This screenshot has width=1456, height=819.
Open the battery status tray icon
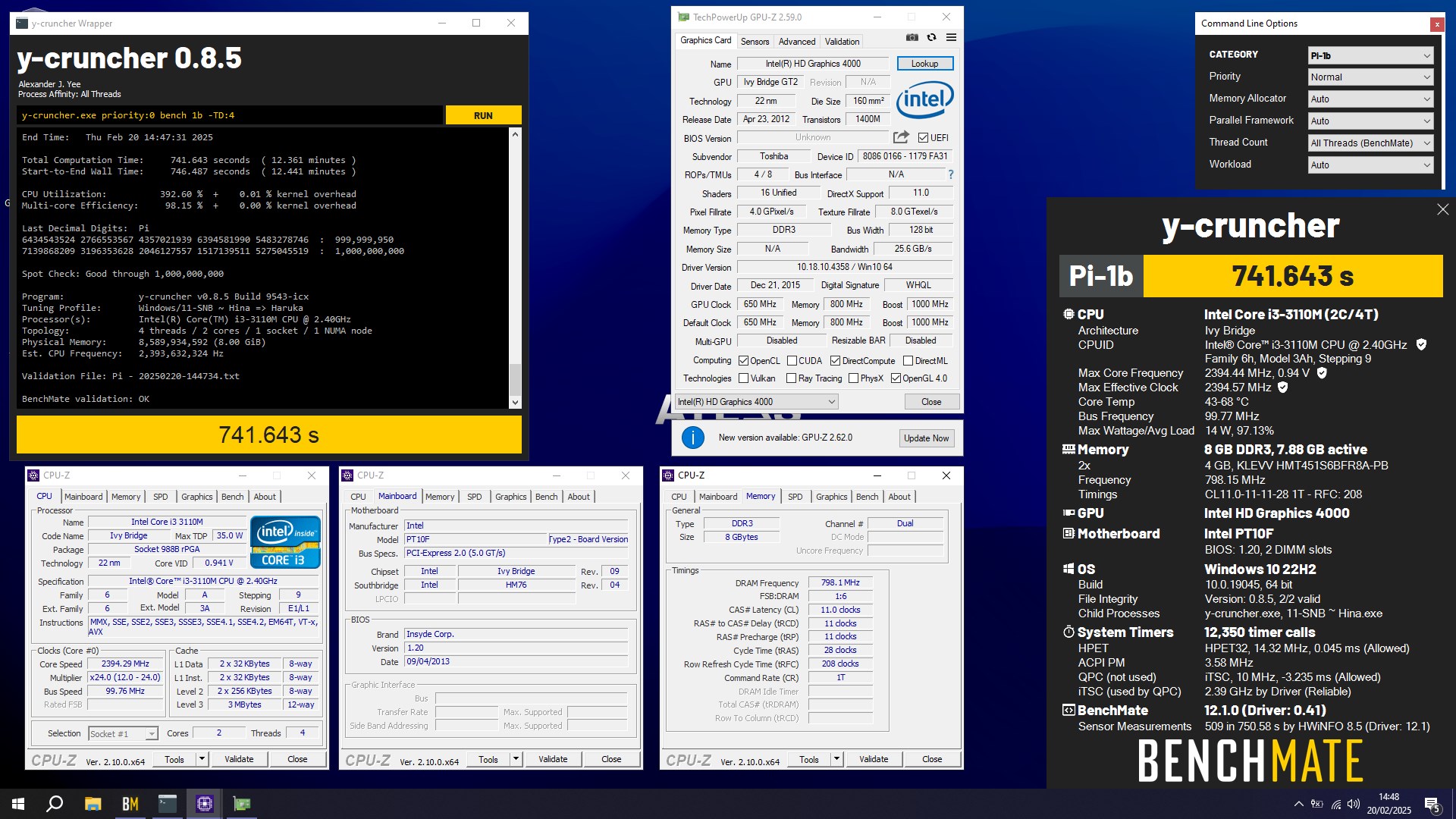(1317, 804)
